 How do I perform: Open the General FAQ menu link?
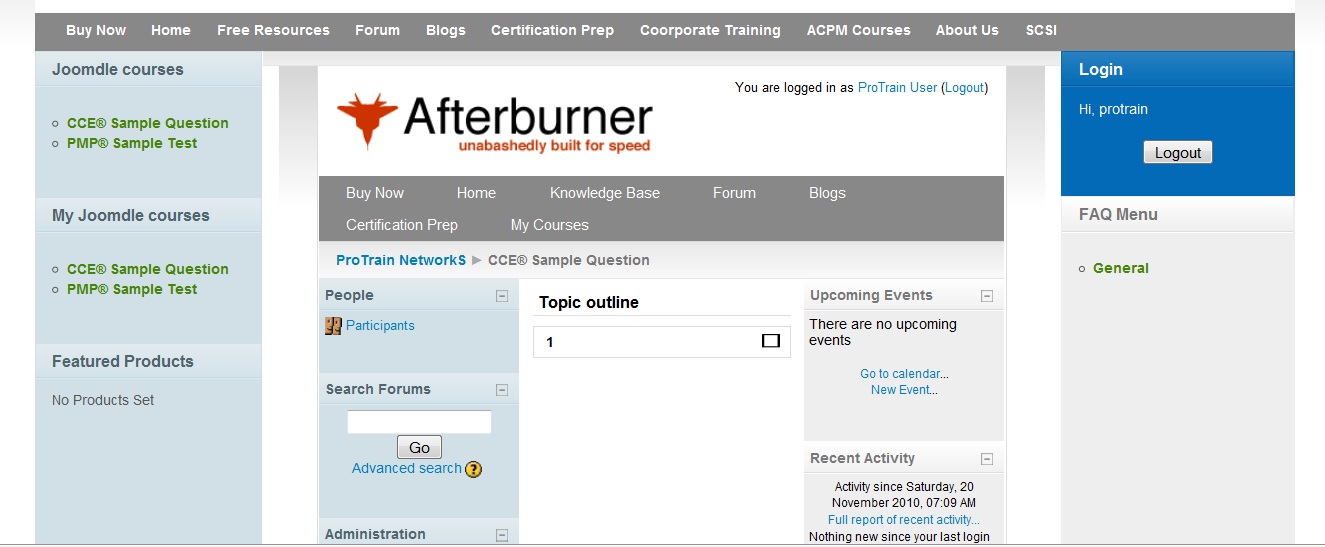pos(1120,268)
